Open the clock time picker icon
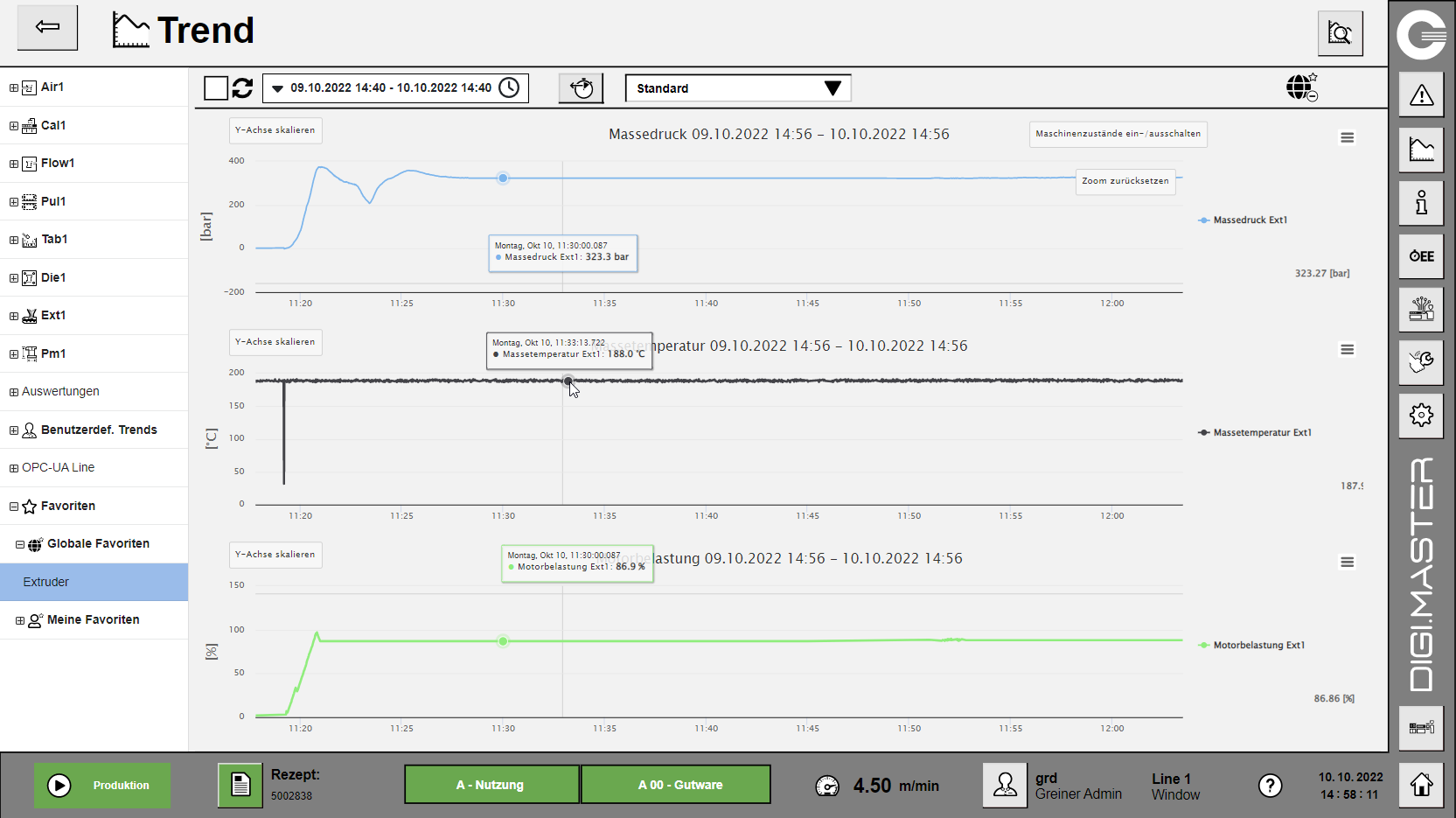This screenshot has height=818, width=1456. 509,87
